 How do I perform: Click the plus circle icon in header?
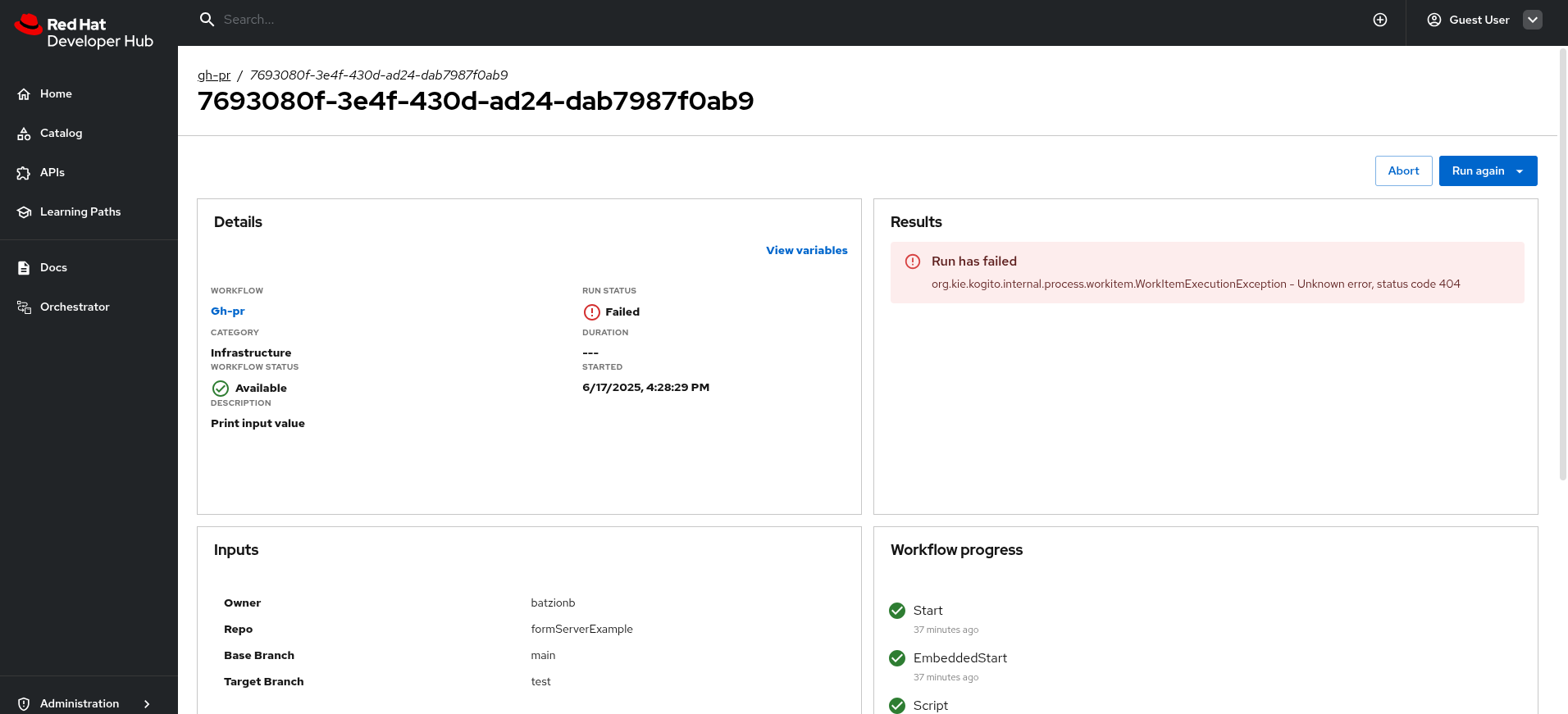pos(1380,20)
